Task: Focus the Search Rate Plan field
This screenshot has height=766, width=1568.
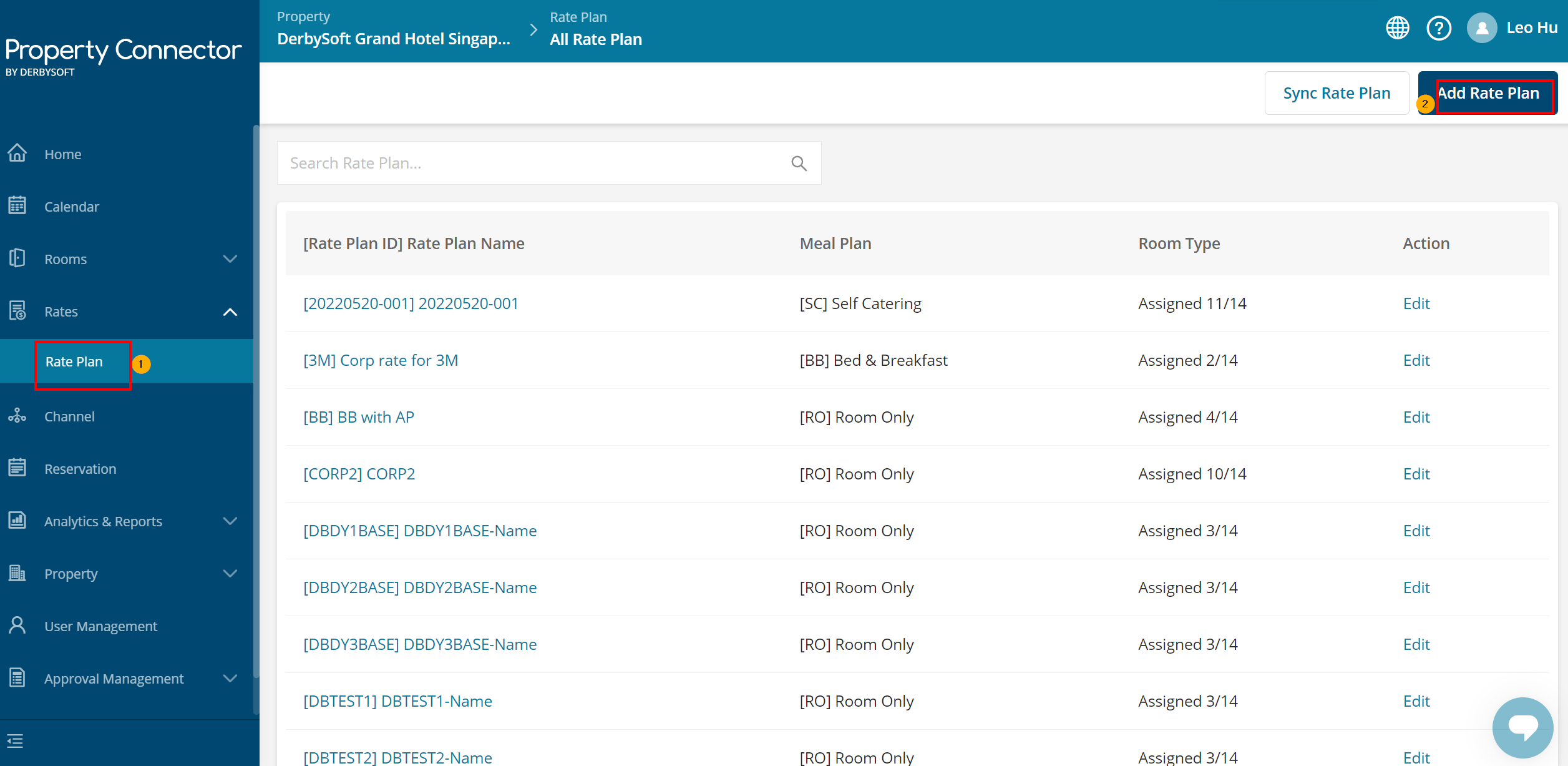Action: point(530,164)
